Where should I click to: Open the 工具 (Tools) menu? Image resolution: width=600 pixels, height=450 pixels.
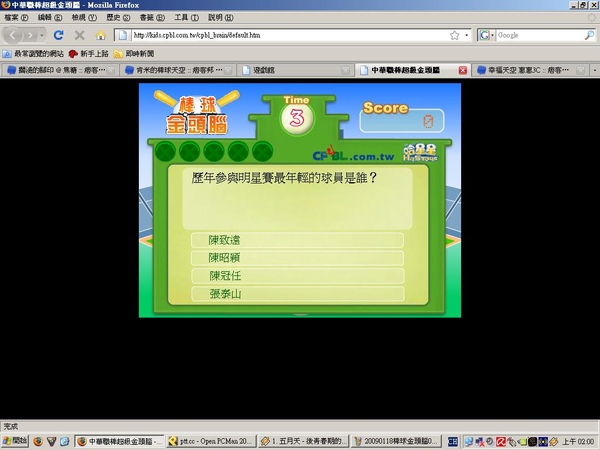[x=186, y=18]
